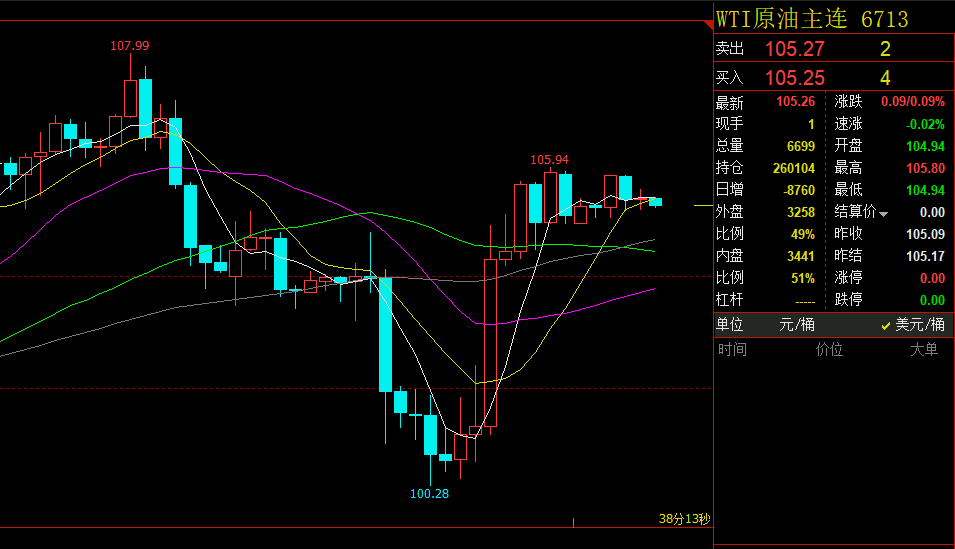The height and width of the screenshot is (549, 955).
Task: Click the 最新 value 105.26
Action: click(795, 102)
